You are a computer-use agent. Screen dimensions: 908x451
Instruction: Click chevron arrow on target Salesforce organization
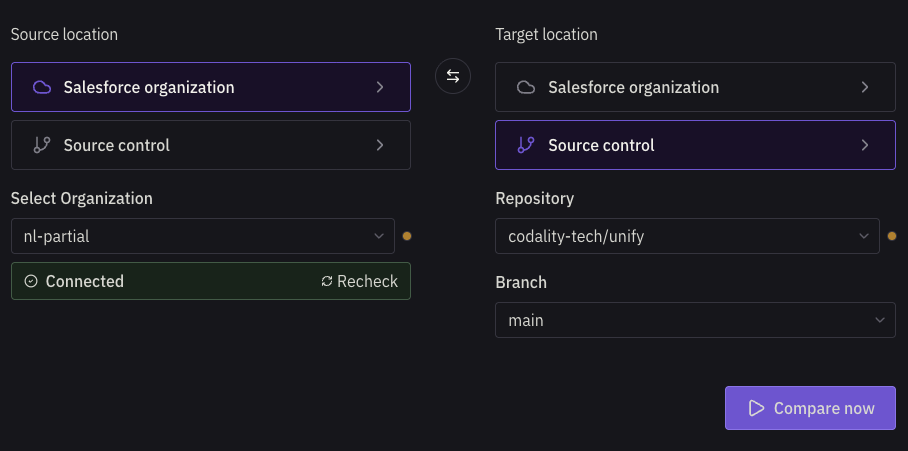pyautogui.click(x=865, y=87)
